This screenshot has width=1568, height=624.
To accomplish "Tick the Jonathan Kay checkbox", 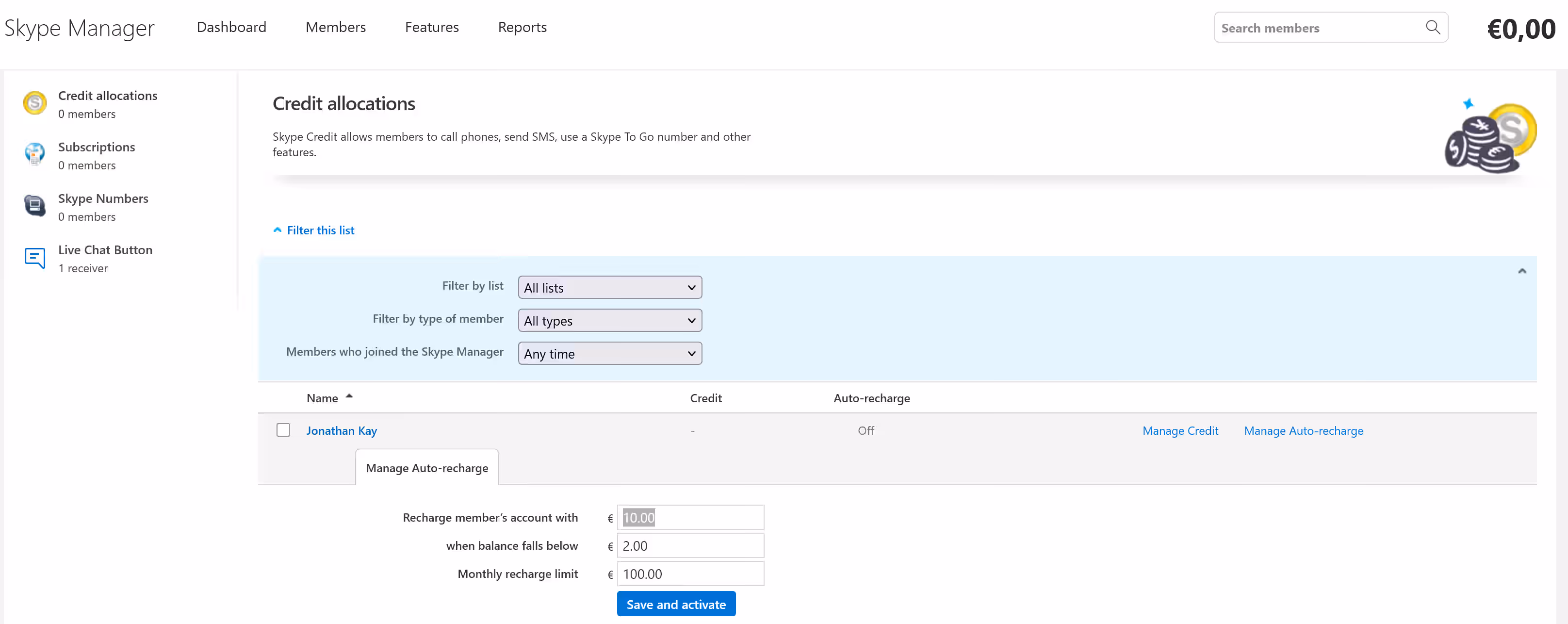I will pos(283,430).
